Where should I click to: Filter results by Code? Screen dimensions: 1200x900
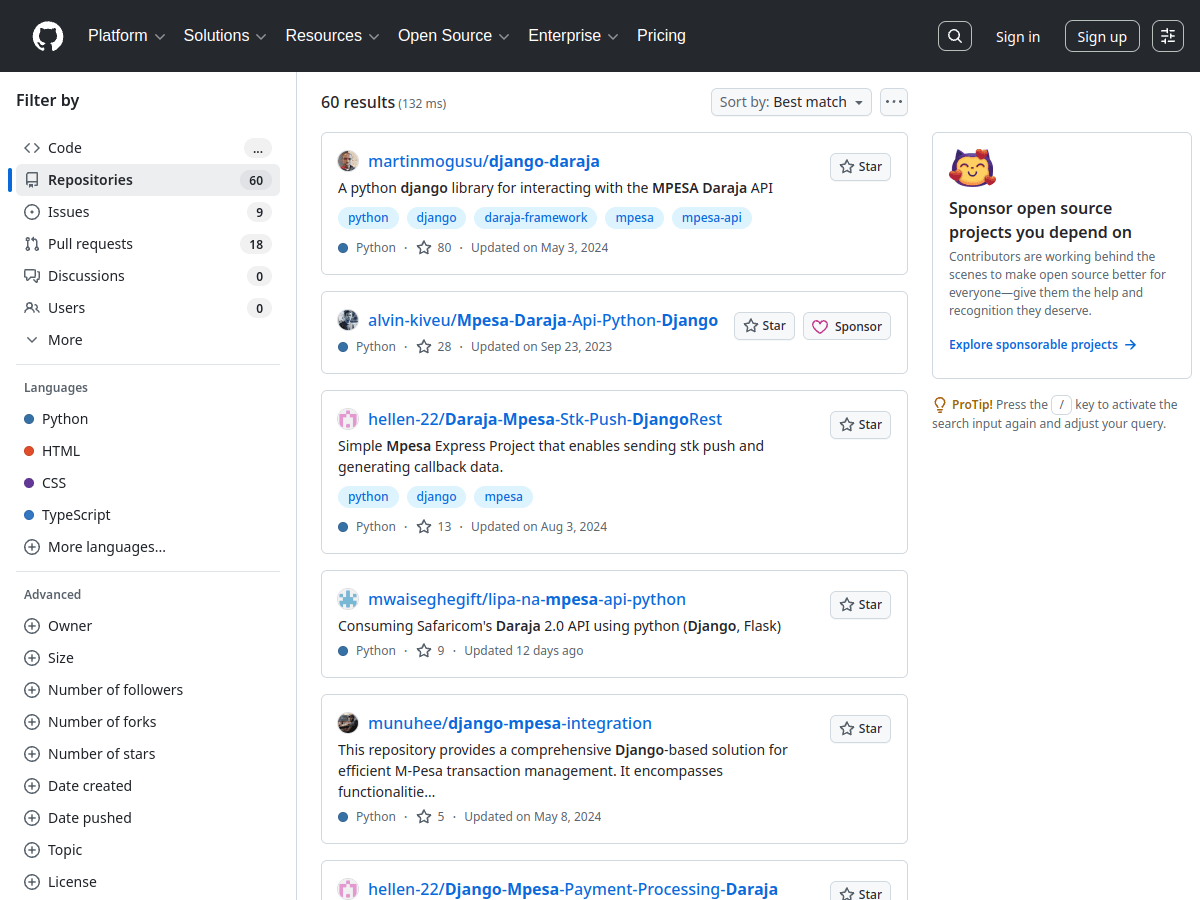(x=148, y=148)
